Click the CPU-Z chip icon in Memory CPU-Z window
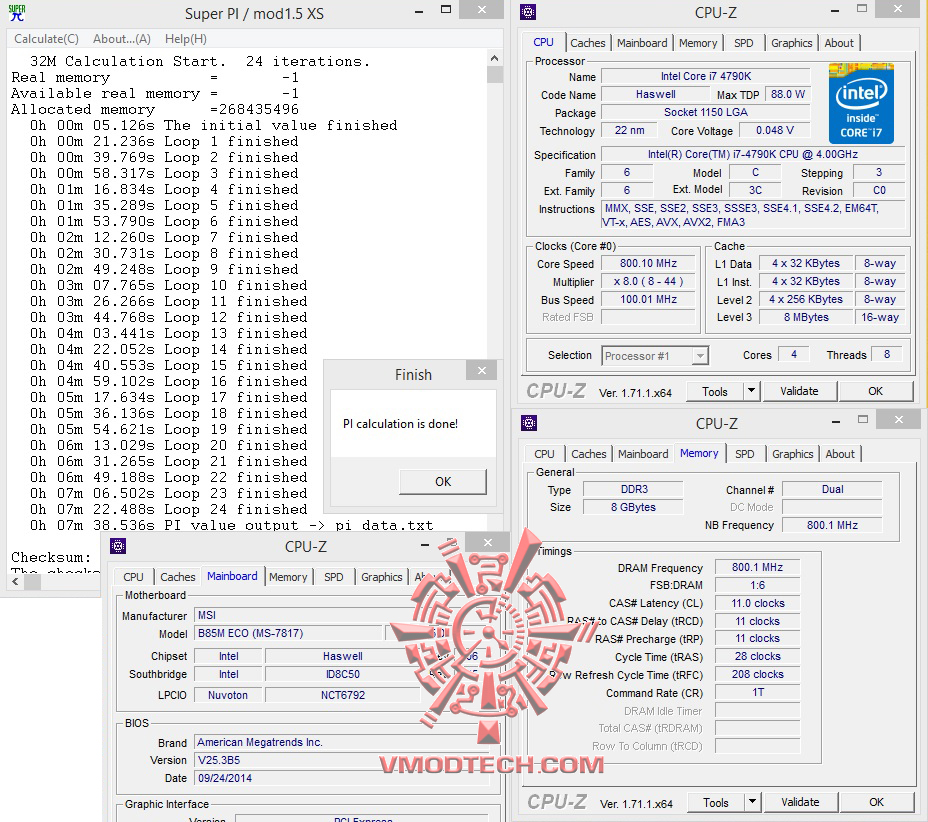The image size is (928, 822). [529, 423]
